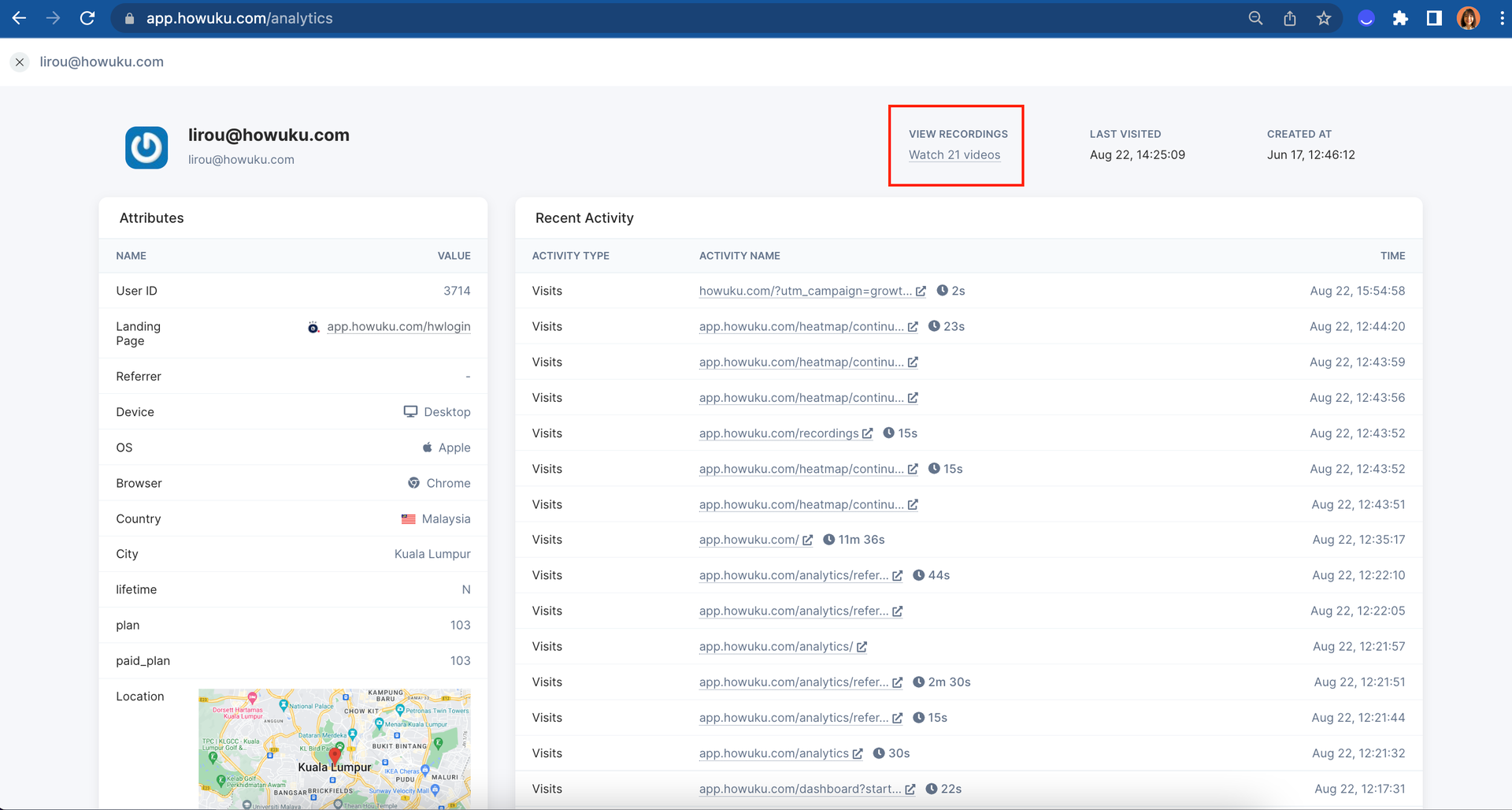Image resolution: width=1512 pixels, height=810 pixels.
Task: Open external link icon in the 12:21:57 row
Action: [x=862, y=647]
